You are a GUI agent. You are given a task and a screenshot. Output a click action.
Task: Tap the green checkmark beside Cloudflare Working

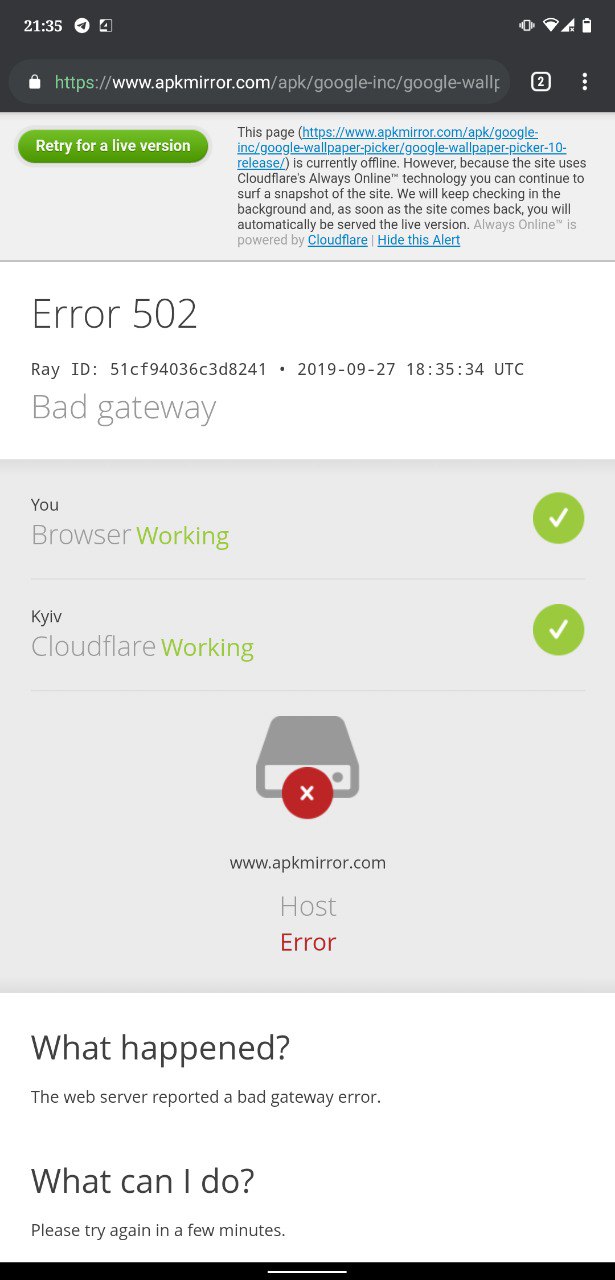(558, 630)
